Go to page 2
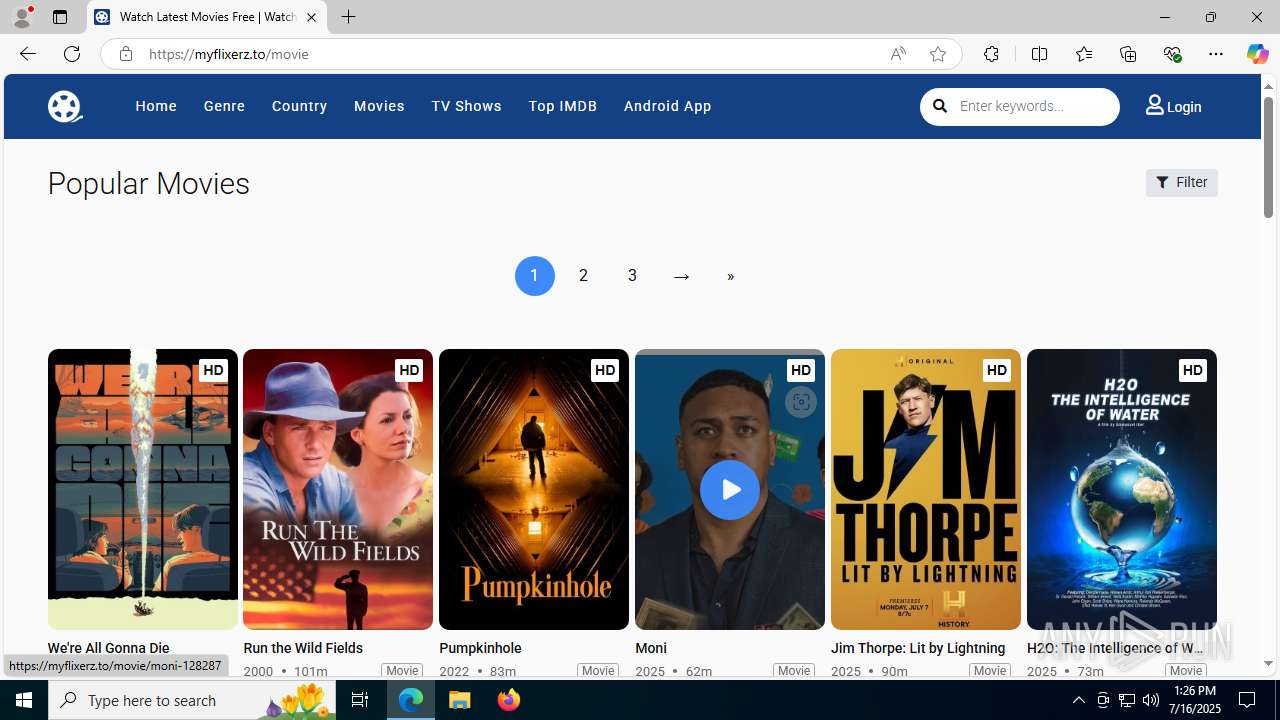The width and height of the screenshot is (1280, 720). (583, 276)
